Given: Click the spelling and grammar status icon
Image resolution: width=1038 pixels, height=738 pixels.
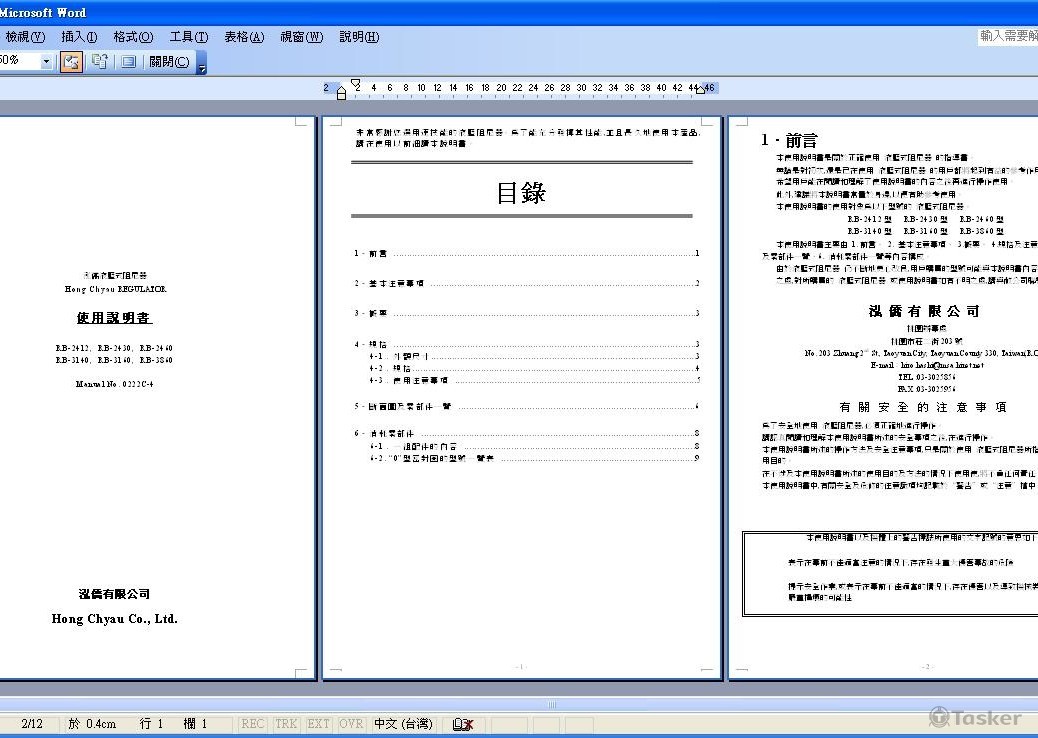Looking at the screenshot, I should pyautogui.click(x=461, y=723).
